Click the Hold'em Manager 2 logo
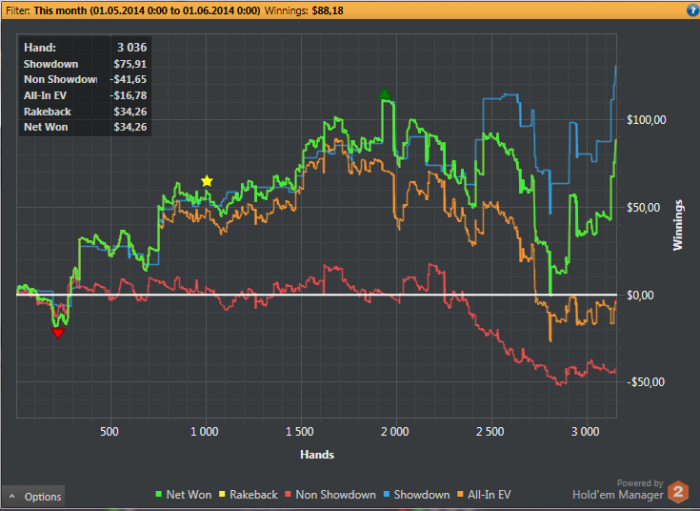This screenshot has width=700, height=511. [x=679, y=492]
